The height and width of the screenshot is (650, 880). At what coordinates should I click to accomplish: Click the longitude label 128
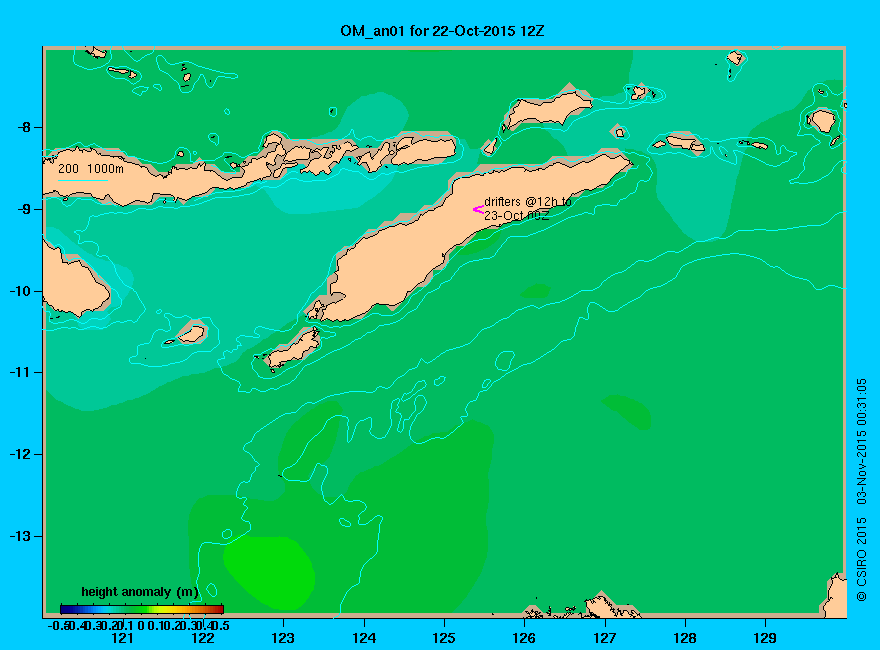(x=685, y=638)
